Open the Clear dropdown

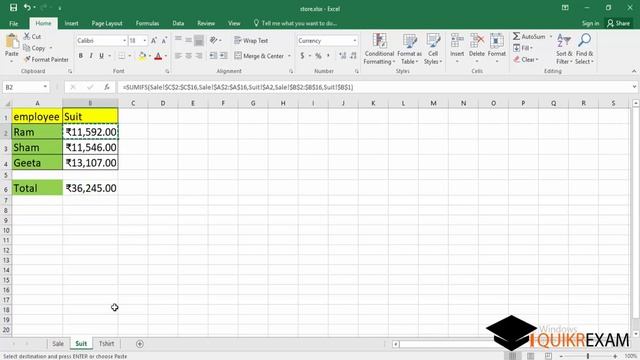pyautogui.click(x=526, y=60)
